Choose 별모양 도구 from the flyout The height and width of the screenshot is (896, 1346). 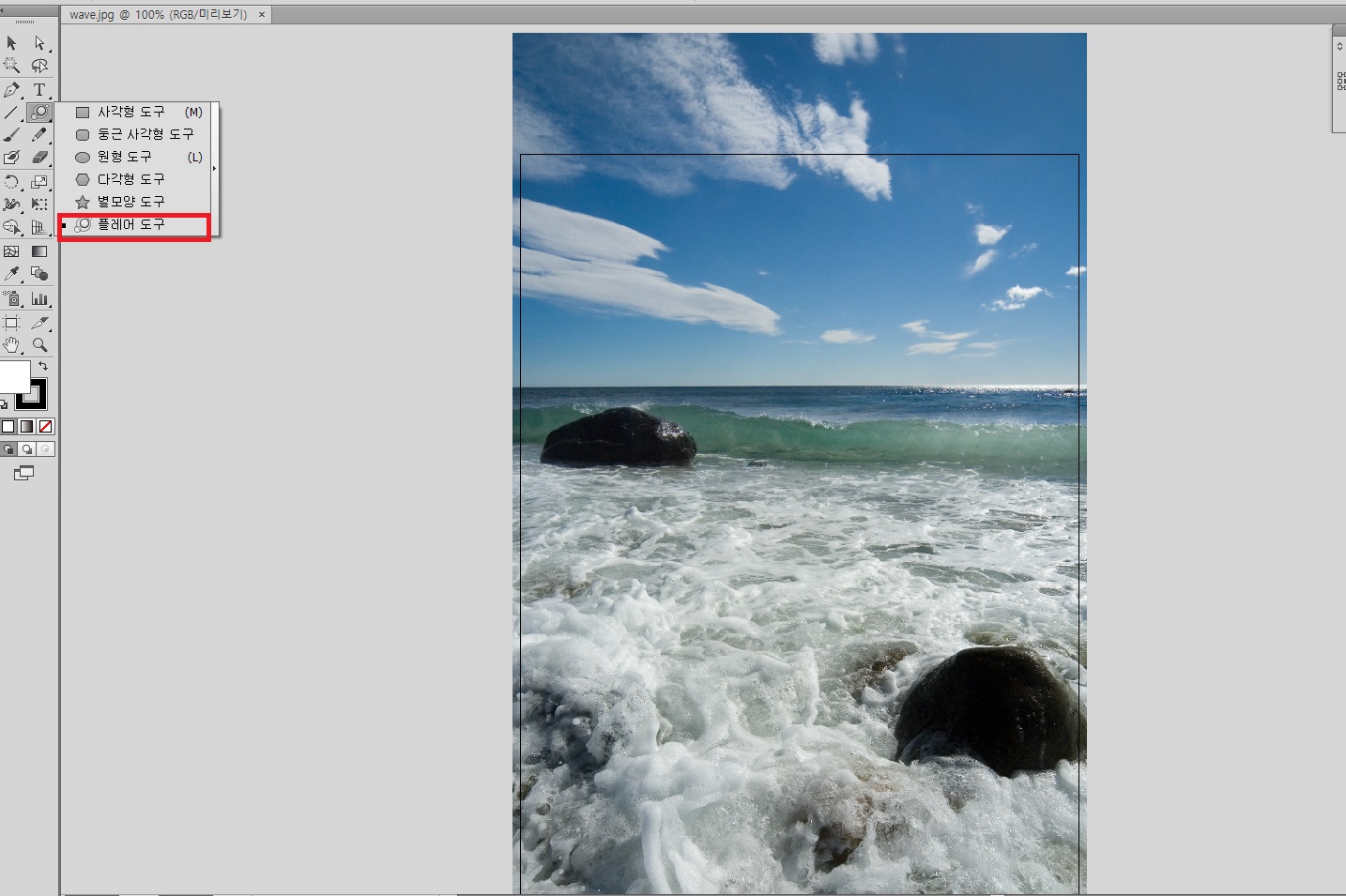pos(130,202)
